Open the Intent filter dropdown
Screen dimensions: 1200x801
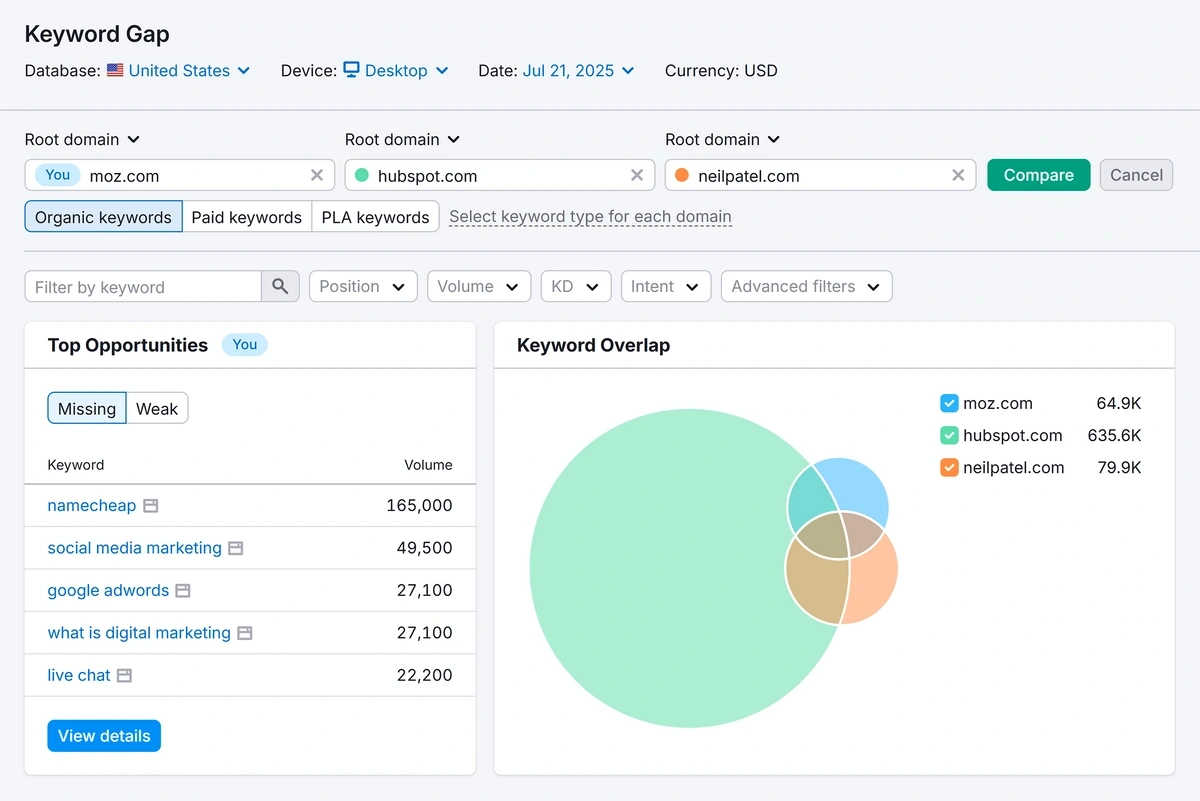tap(666, 287)
